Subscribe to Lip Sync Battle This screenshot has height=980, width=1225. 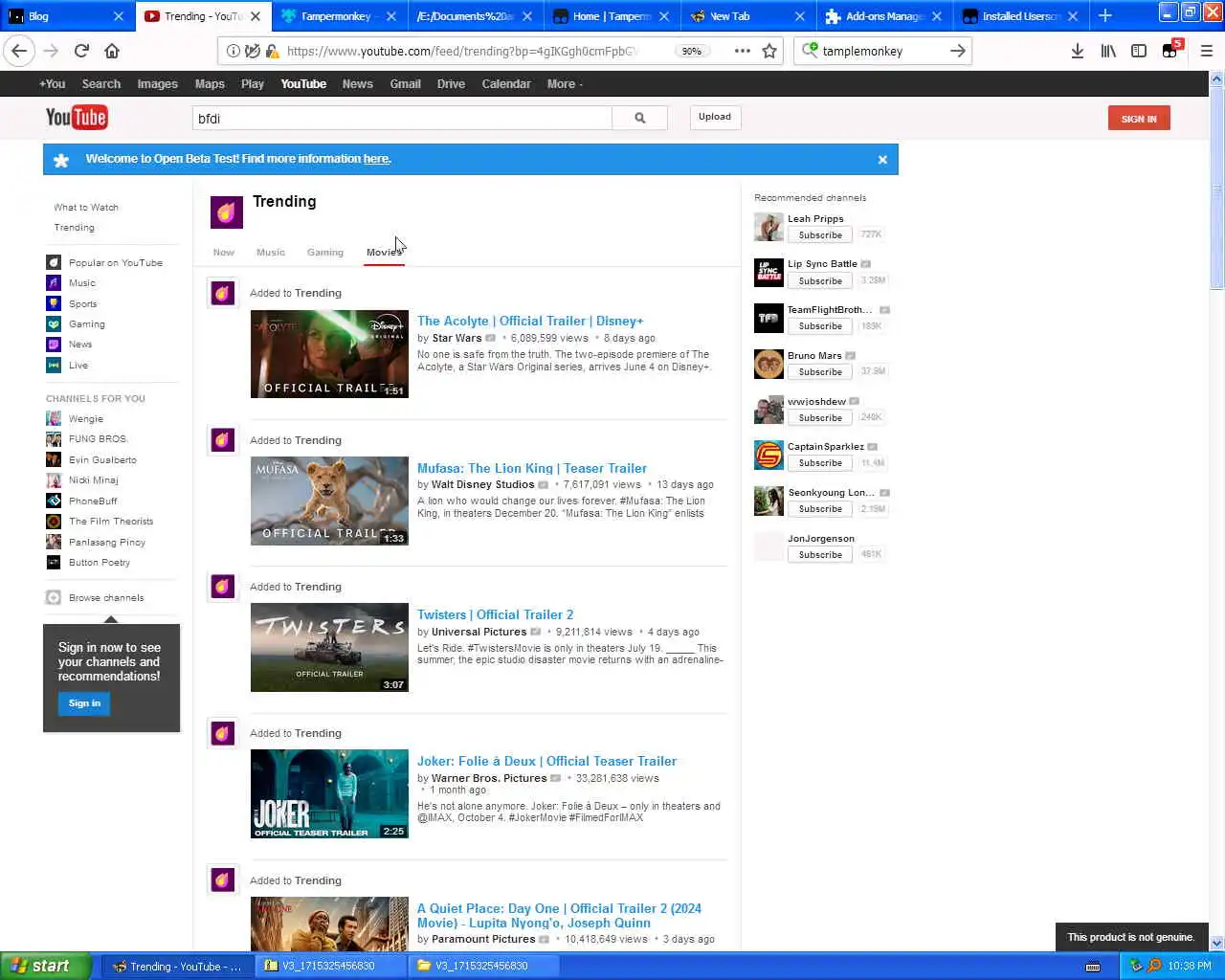[820, 281]
